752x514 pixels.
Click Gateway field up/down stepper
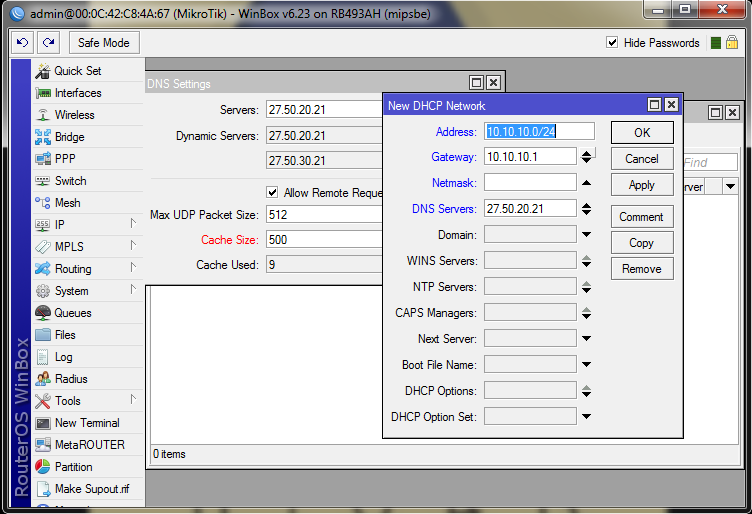coord(586,157)
